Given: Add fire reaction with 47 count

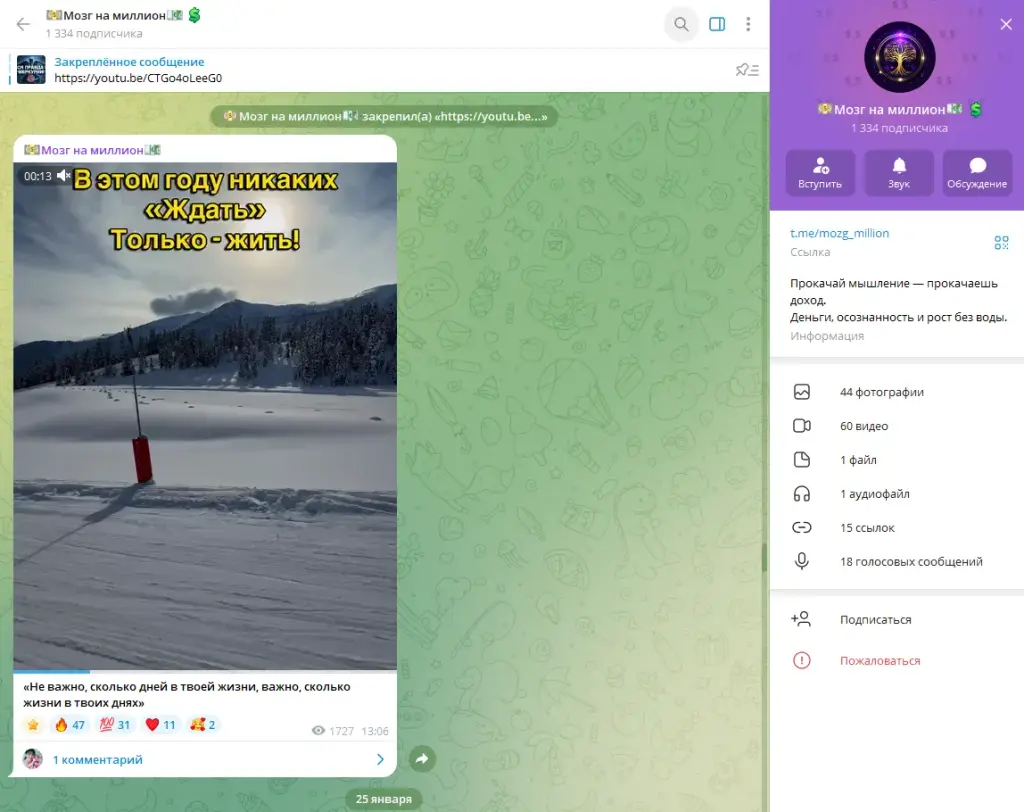Looking at the screenshot, I should 70,724.
